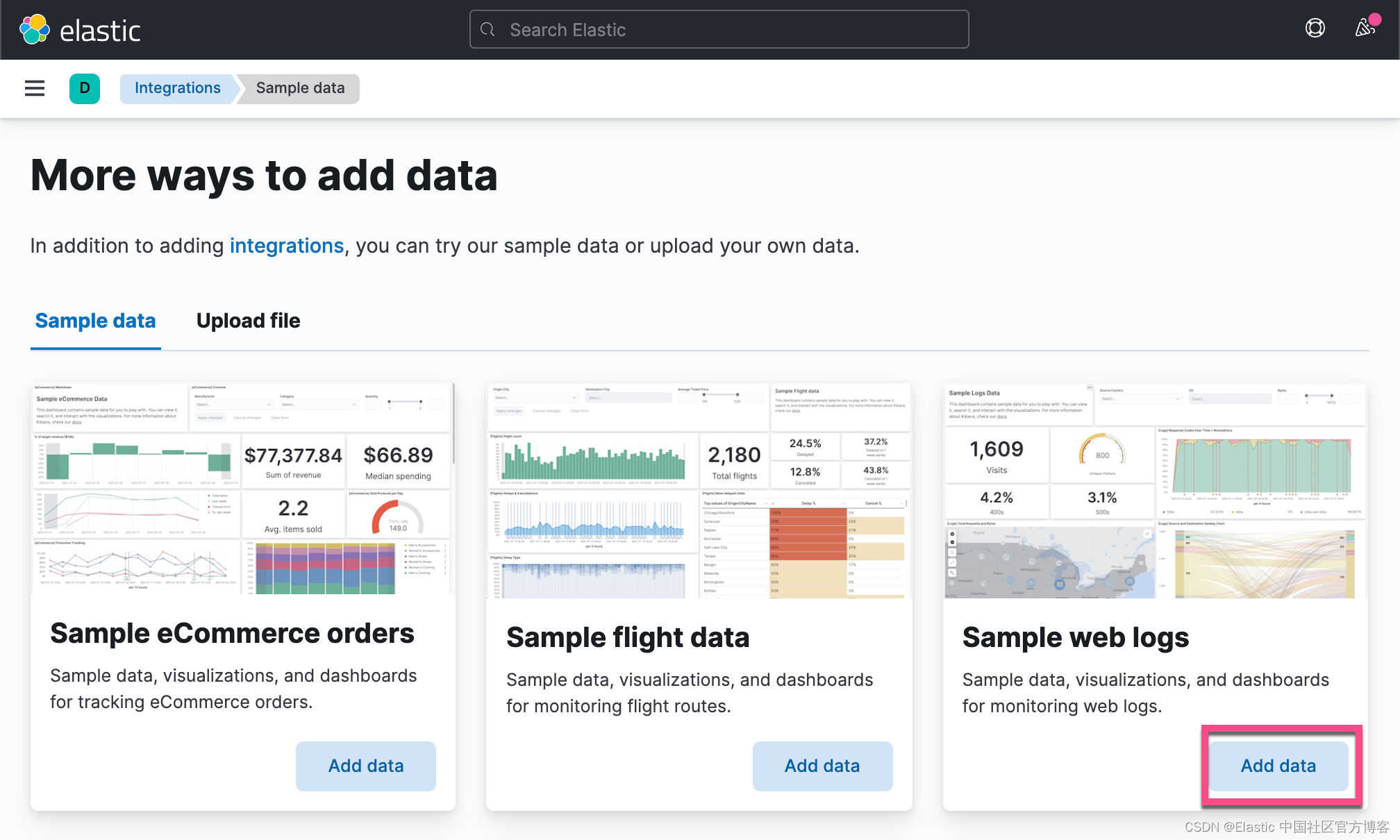Click the Elastic logo icon
1400x840 pixels.
click(35, 30)
